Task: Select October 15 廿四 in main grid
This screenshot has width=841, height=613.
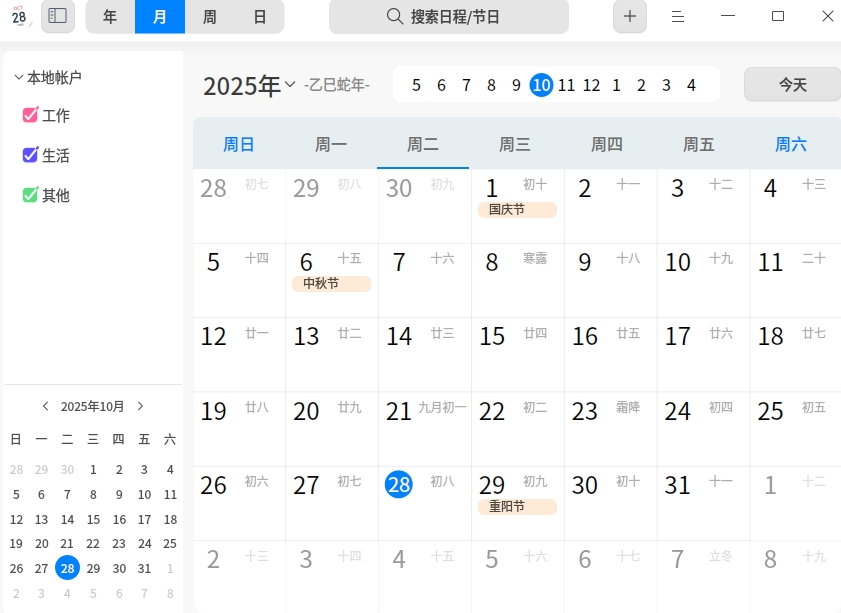Action: (x=518, y=354)
